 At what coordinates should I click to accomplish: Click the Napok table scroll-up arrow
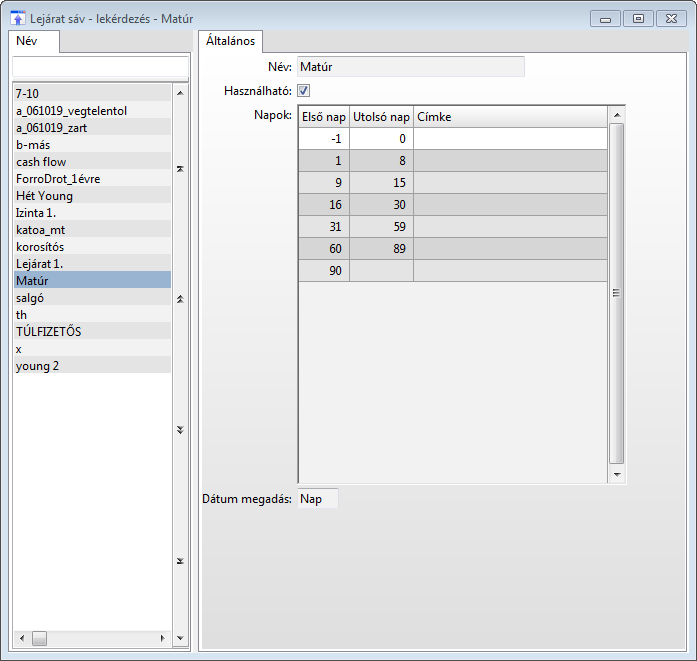[617, 115]
